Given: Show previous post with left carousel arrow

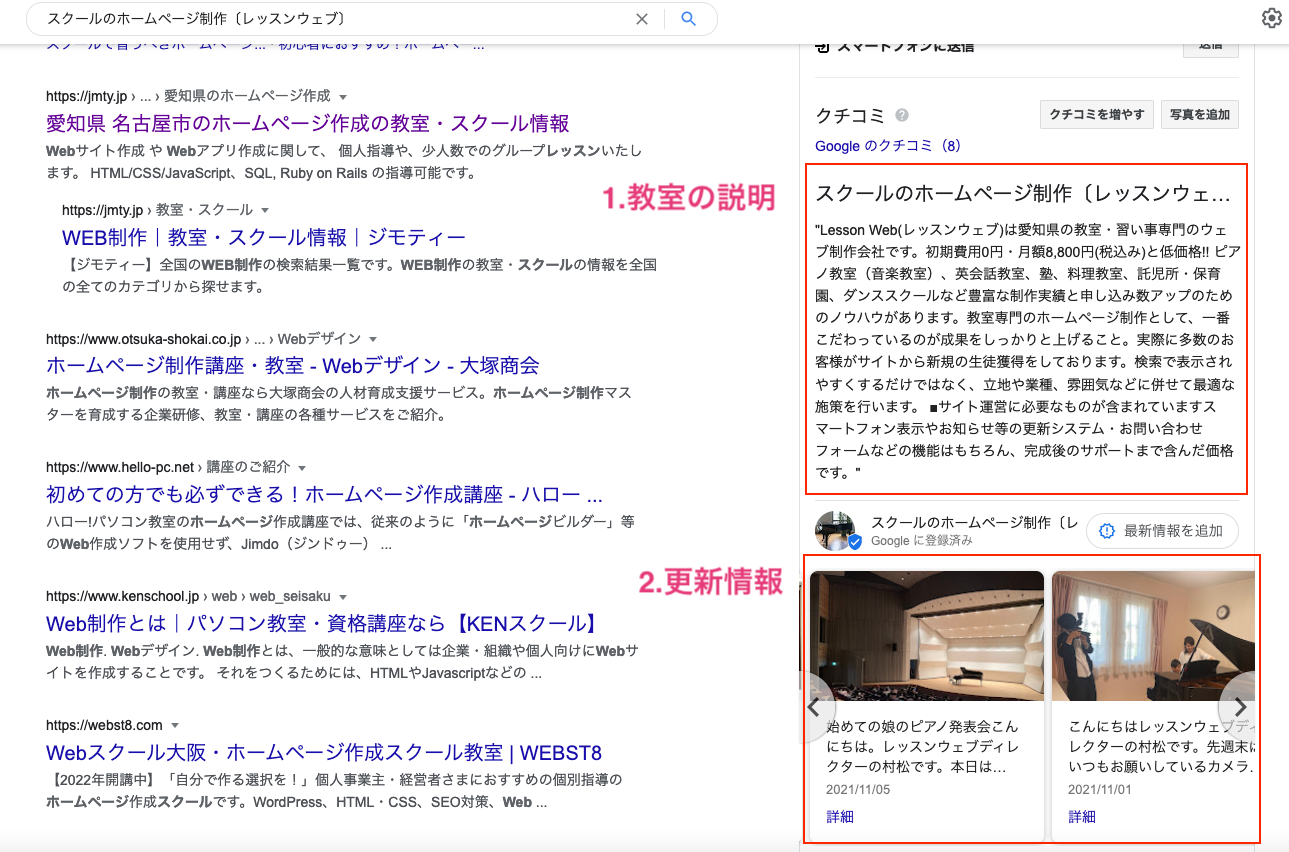Looking at the screenshot, I should (815, 706).
